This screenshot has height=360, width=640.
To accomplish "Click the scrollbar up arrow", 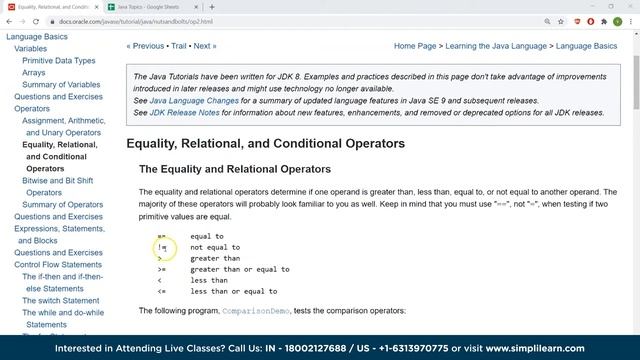I will coord(636,34).
